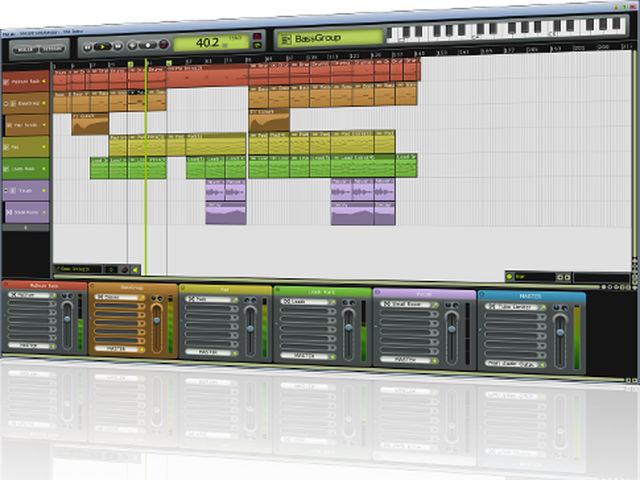This screenshot has width=640, height=480.
Task: Click the rewind transport button
Action: tap(87, 47)
